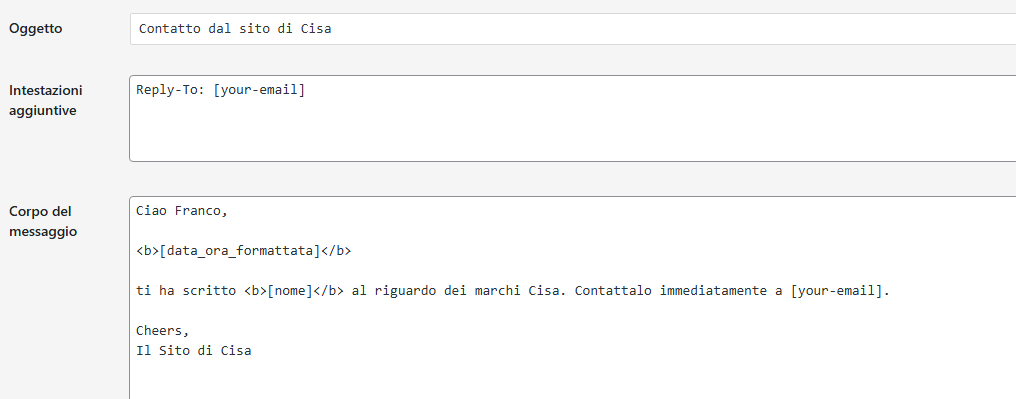This screenshot has width=1016, height=399.
Task: Click the Intestazioni aggiuntive label
Action: [x=46, y=100]
